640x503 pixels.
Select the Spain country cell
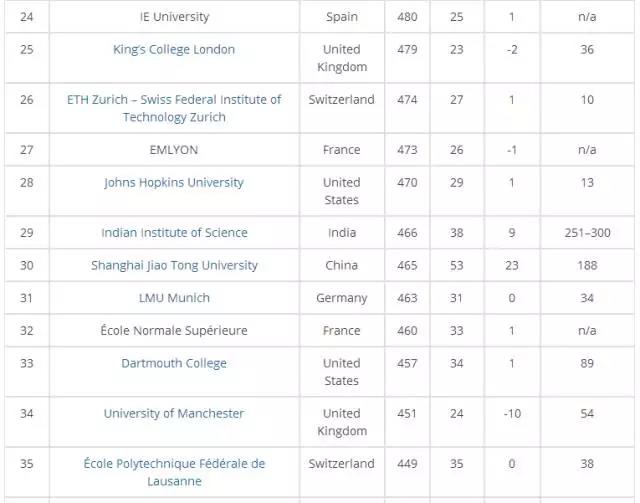pyautogui.click(x=341, y=17)
